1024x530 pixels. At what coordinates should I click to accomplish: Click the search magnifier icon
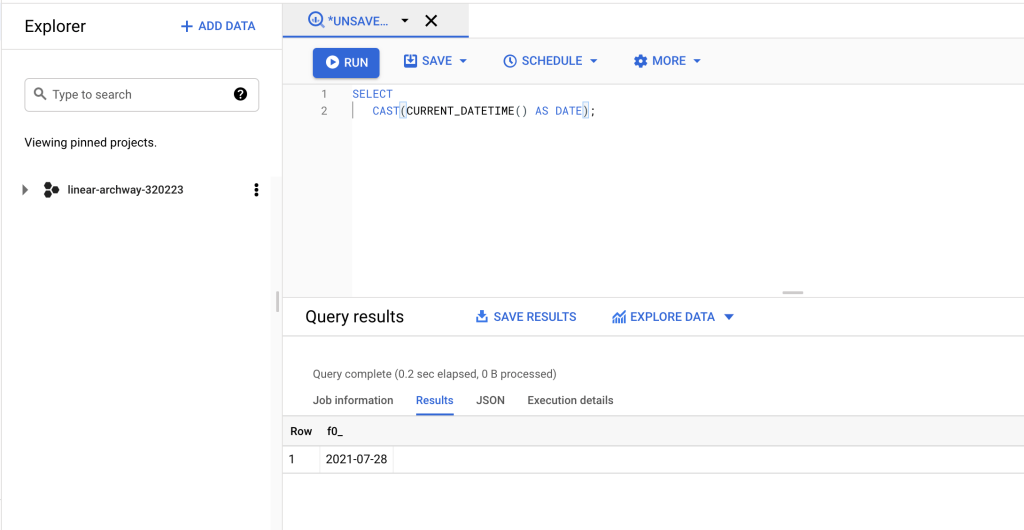[x=40, y=94]
